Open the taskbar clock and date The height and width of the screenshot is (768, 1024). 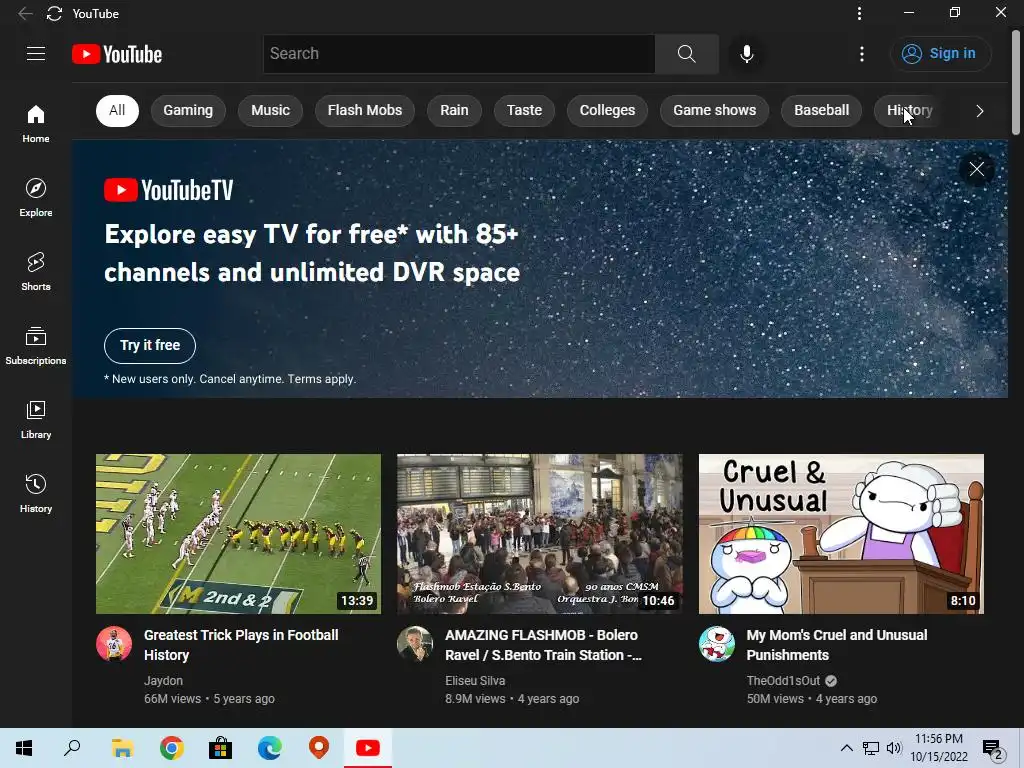coord(938,748)
